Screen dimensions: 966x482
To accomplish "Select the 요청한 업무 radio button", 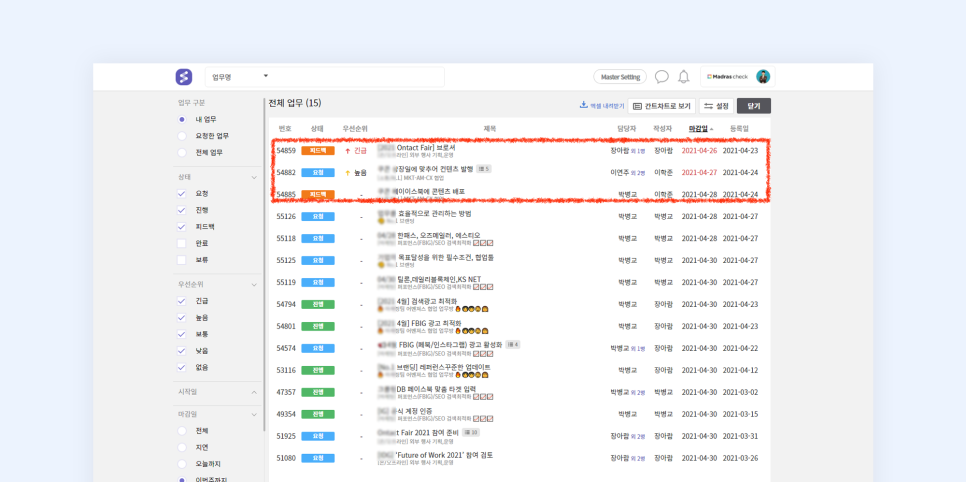I will pos(182,136).
